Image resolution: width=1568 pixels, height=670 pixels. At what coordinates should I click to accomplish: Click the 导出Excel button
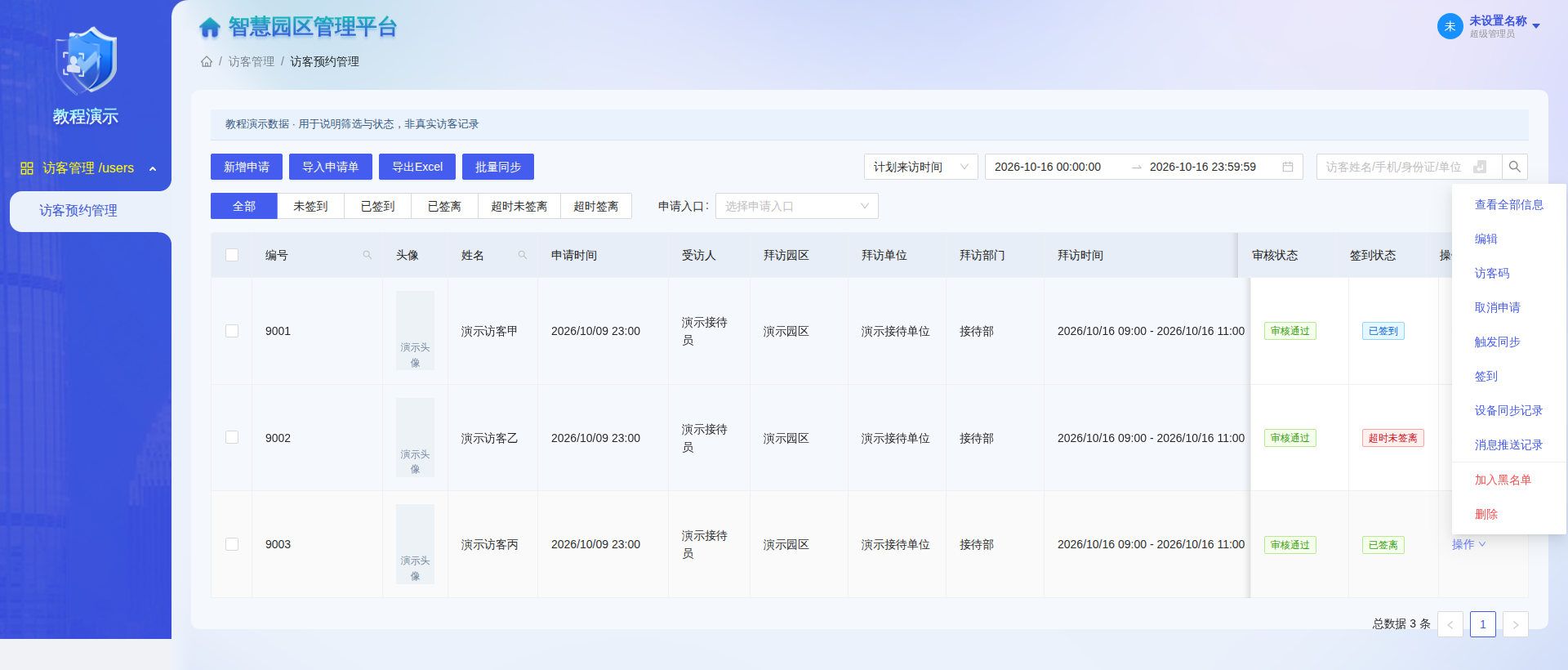[x=417, y=167]
